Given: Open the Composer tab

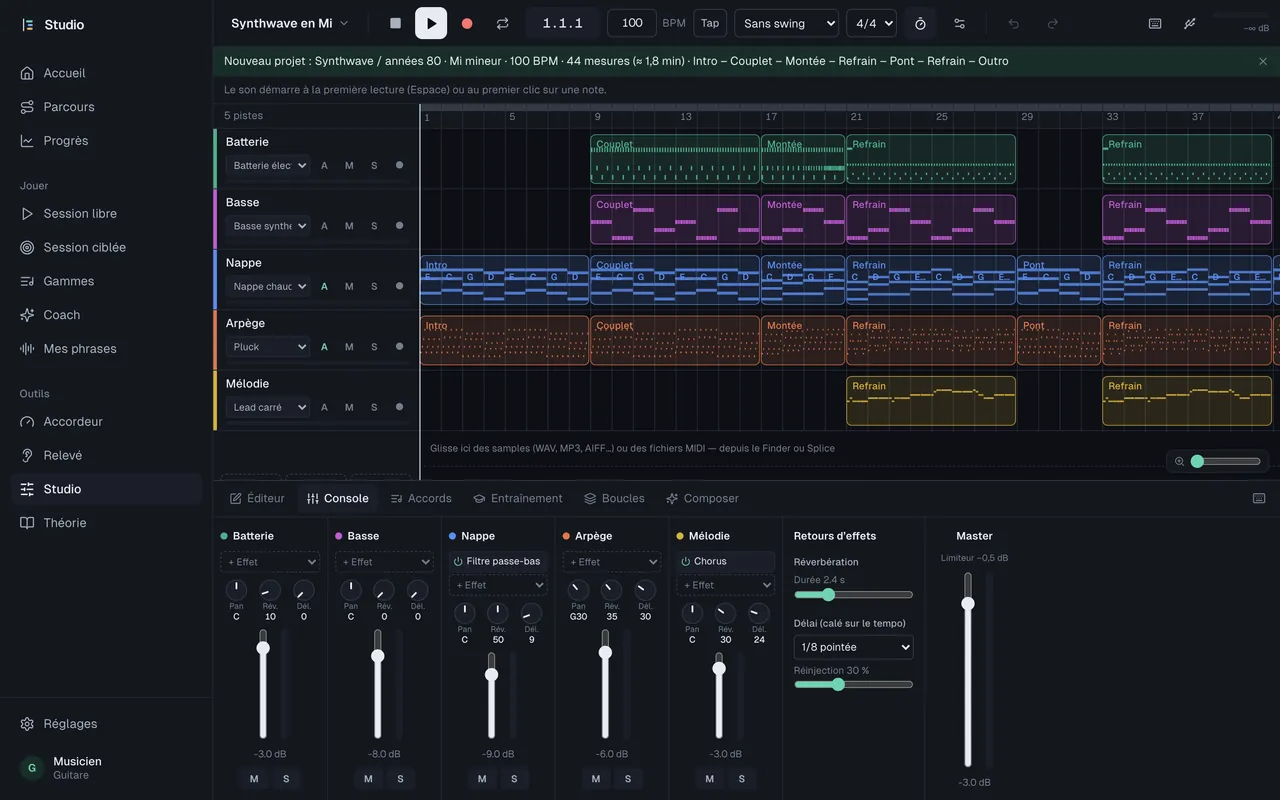Looking at the screenshot, I should [x=702, y=498].
